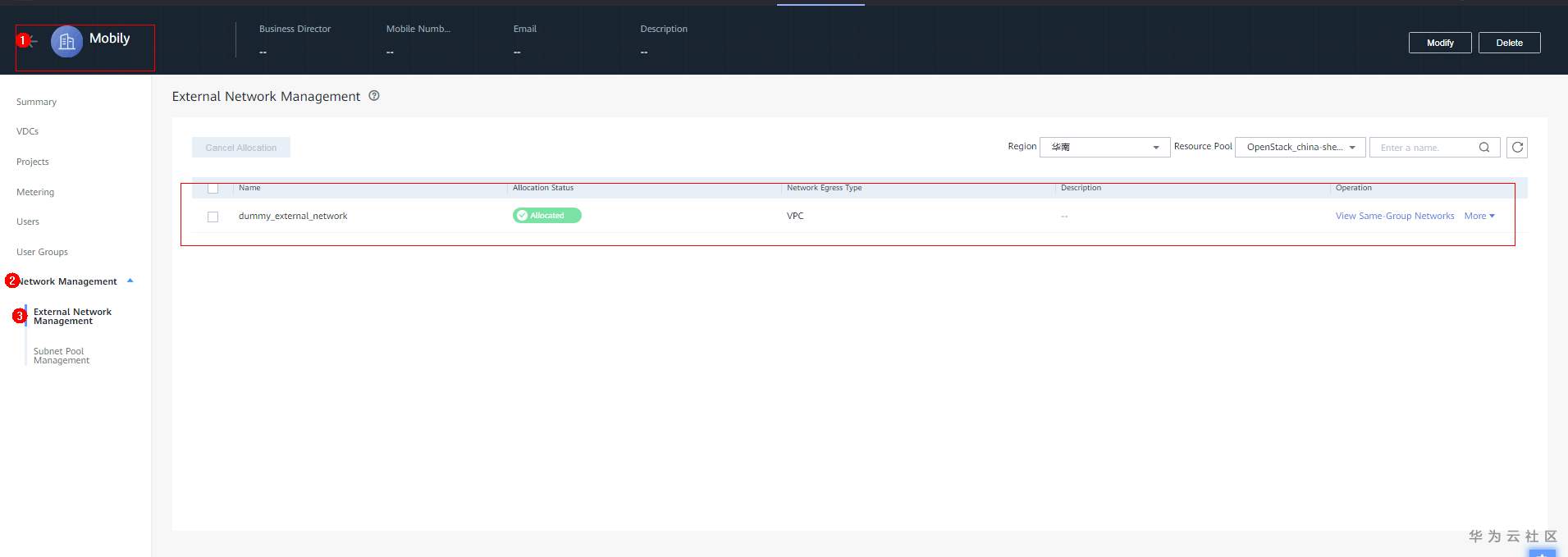The width and height of the screenshot is (1568, 557).
Task: Click the Mobile Number field label
Action: pyautogui.click(x=418, y=29)
